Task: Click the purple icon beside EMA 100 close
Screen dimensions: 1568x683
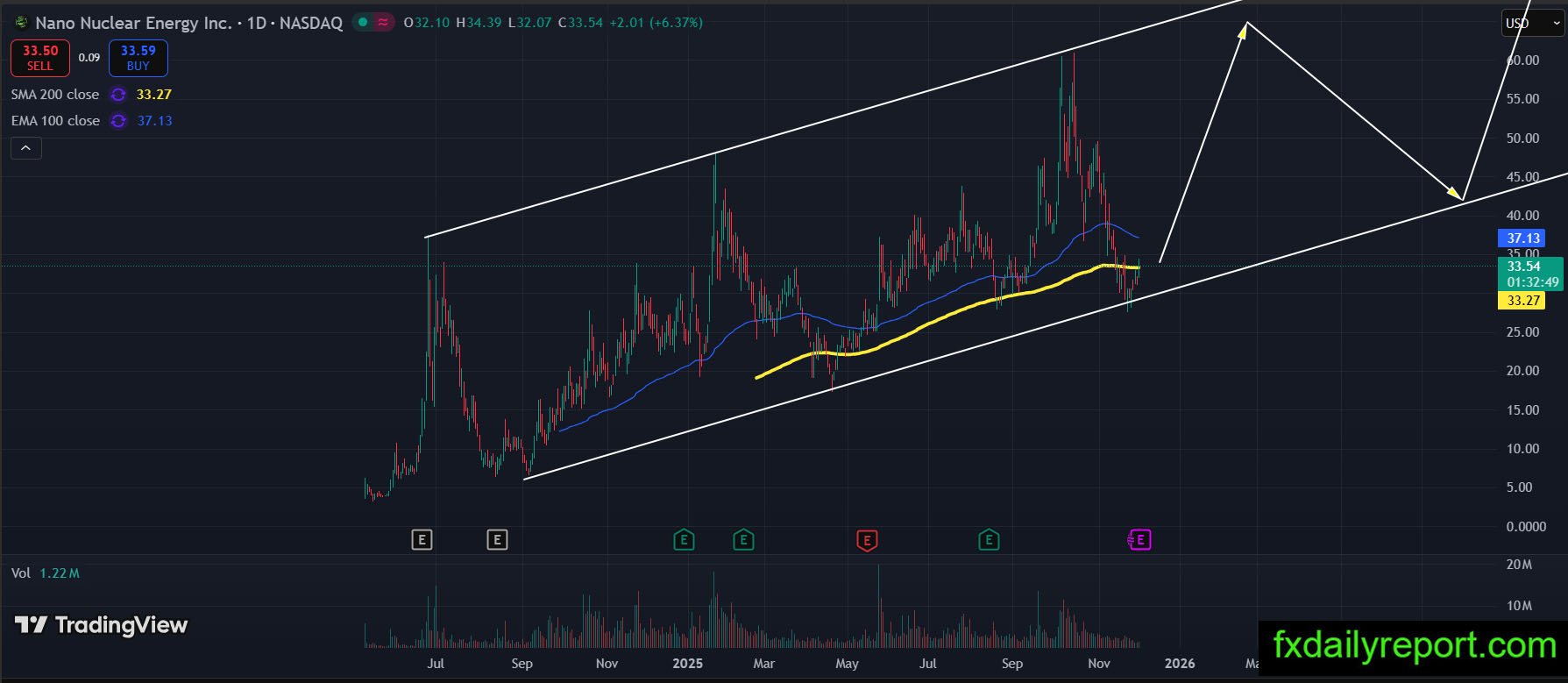Action: (117, 121)
